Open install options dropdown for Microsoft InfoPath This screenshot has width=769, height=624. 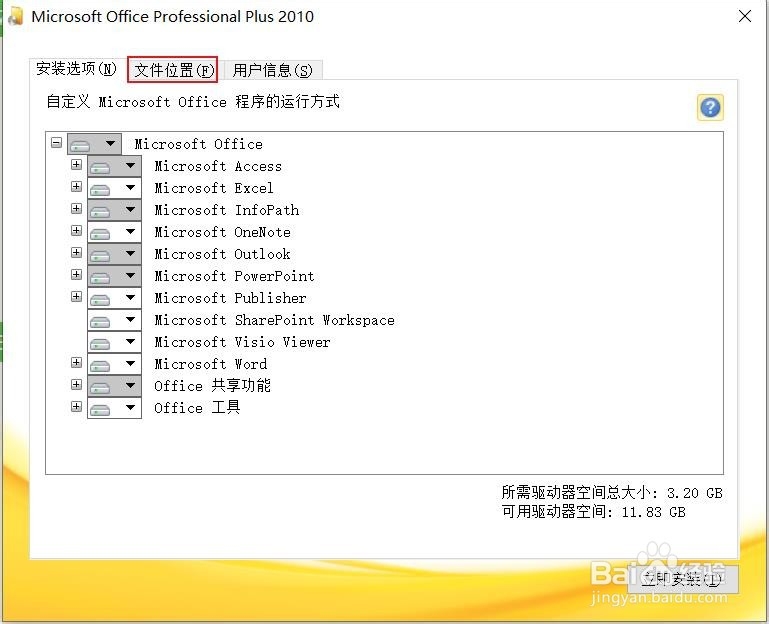114,210
